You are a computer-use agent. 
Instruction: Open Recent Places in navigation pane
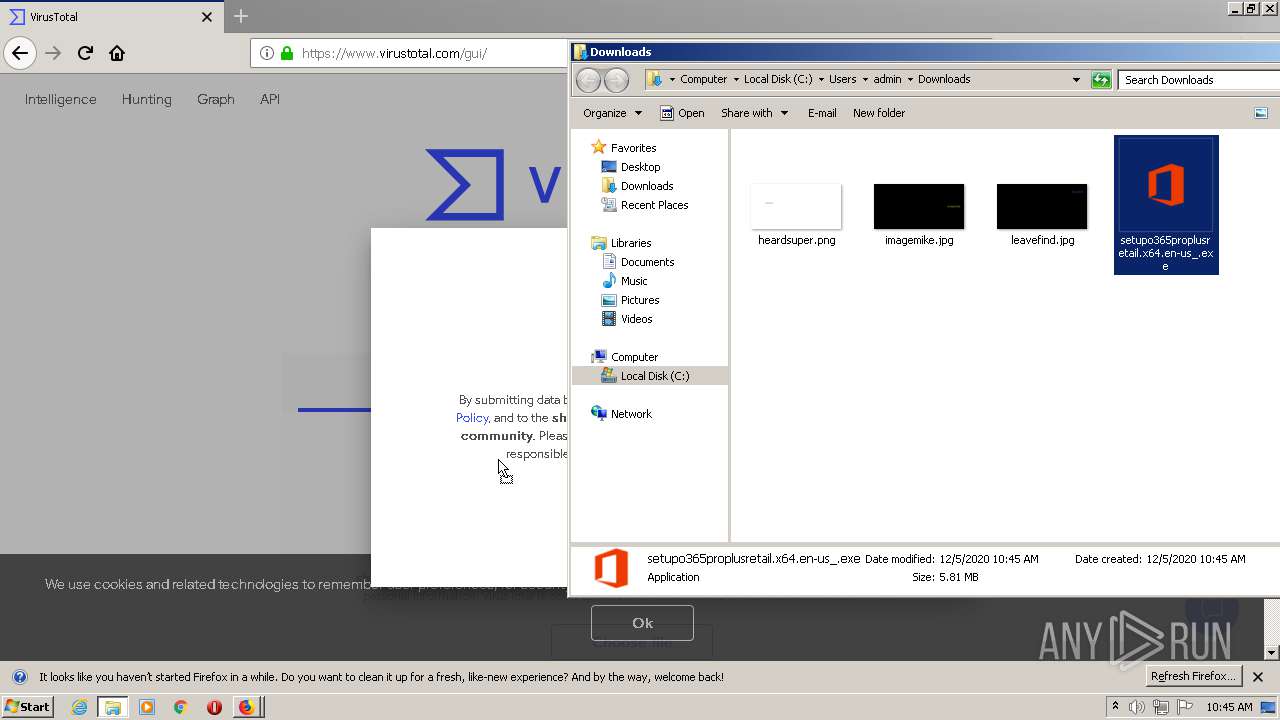pos(645,205)
